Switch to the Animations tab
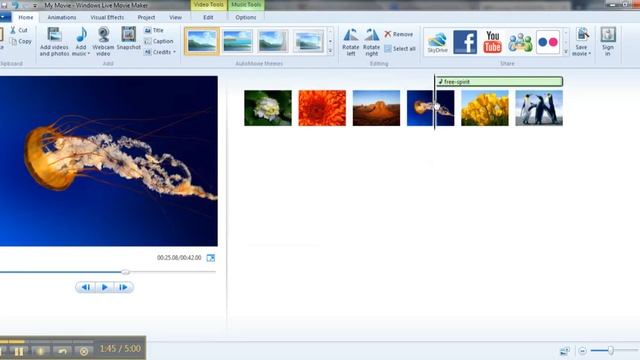 [x=62, y=18]
